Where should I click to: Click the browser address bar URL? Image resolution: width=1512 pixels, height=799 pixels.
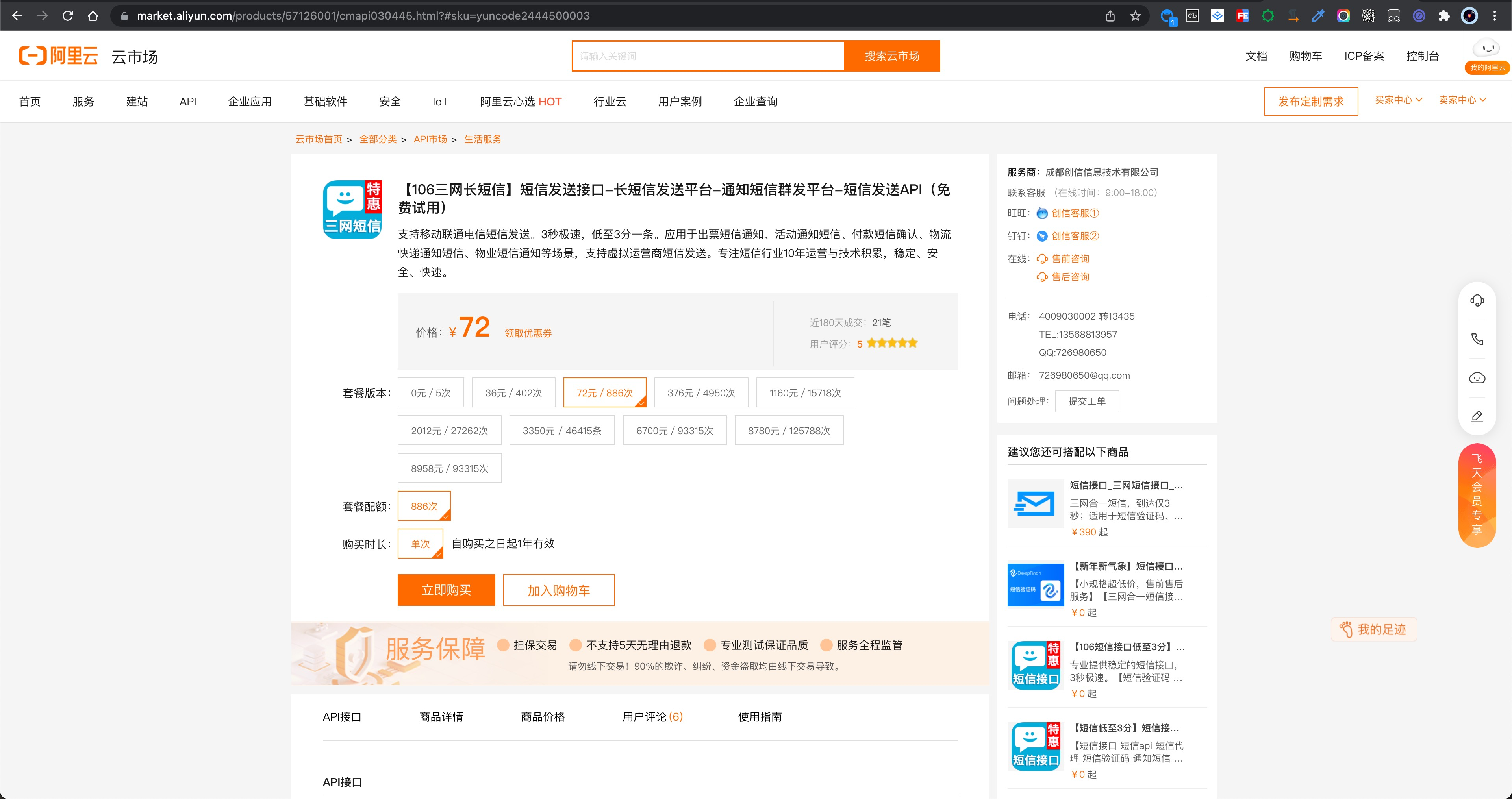[x=363, y=16]
